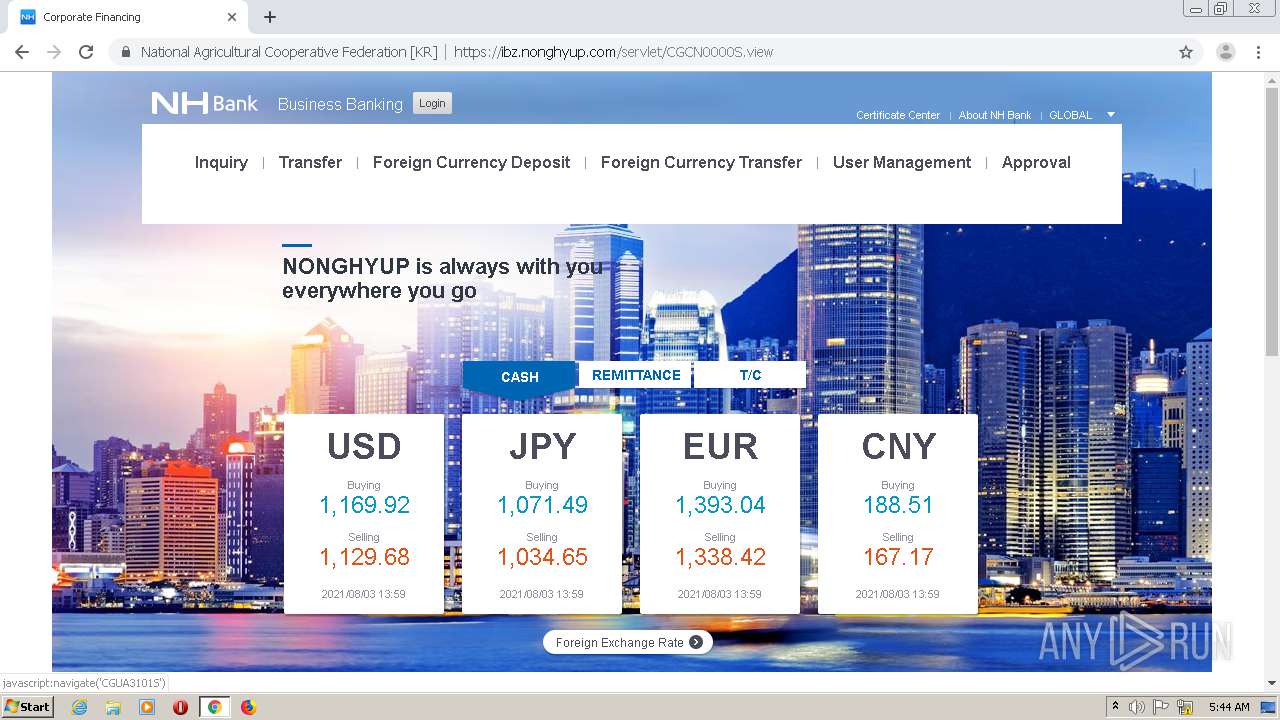This screenshot has width=1280, height=720.
Task: Click the USD selling rate 1,129.68
Action: (364, 557)
